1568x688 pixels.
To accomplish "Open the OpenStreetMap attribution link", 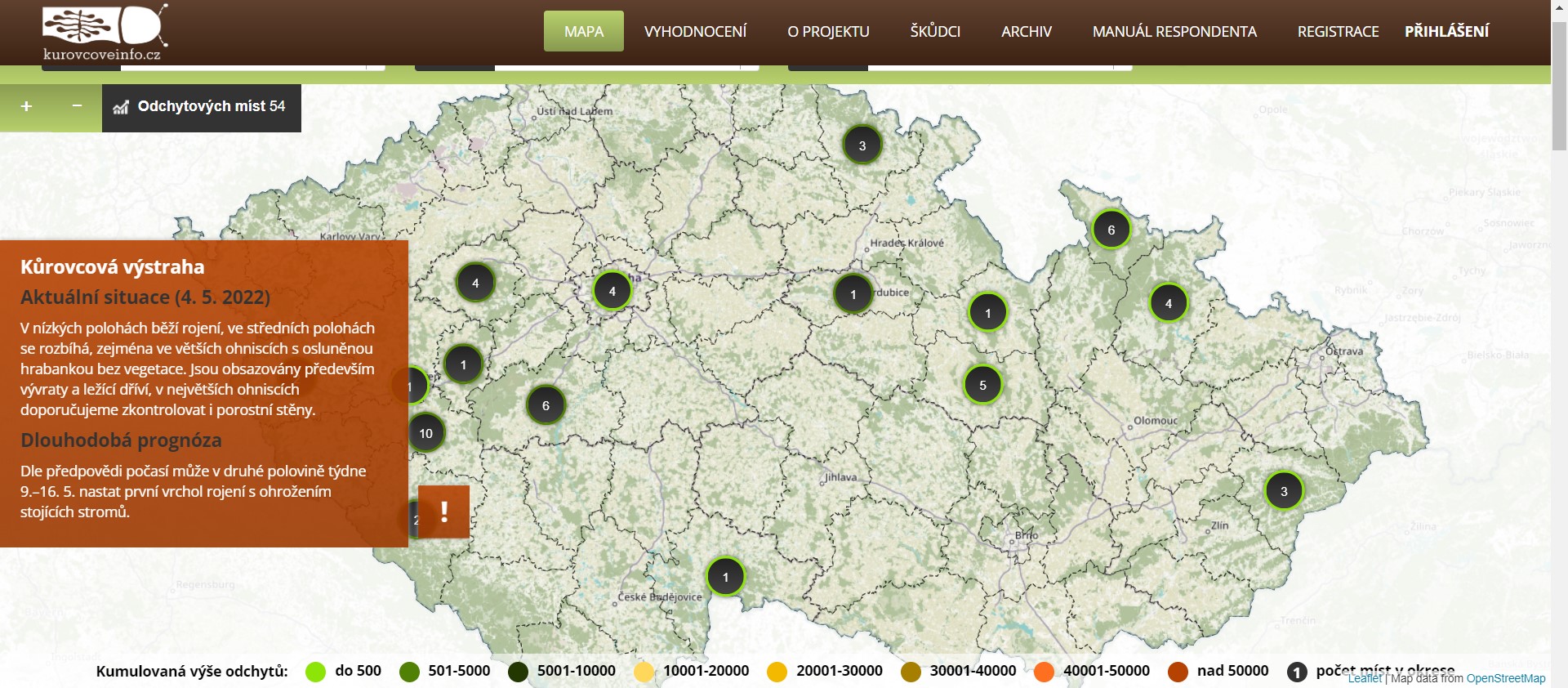I will pyautogui.click(x=1505, y=678).
